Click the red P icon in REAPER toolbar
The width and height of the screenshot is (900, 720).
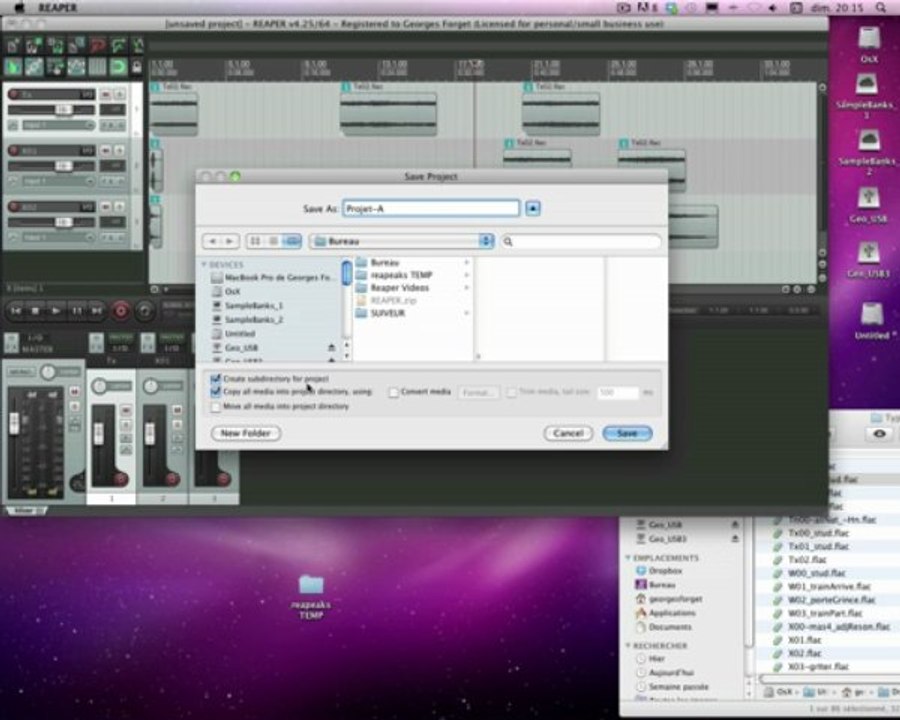pos(98,45)
